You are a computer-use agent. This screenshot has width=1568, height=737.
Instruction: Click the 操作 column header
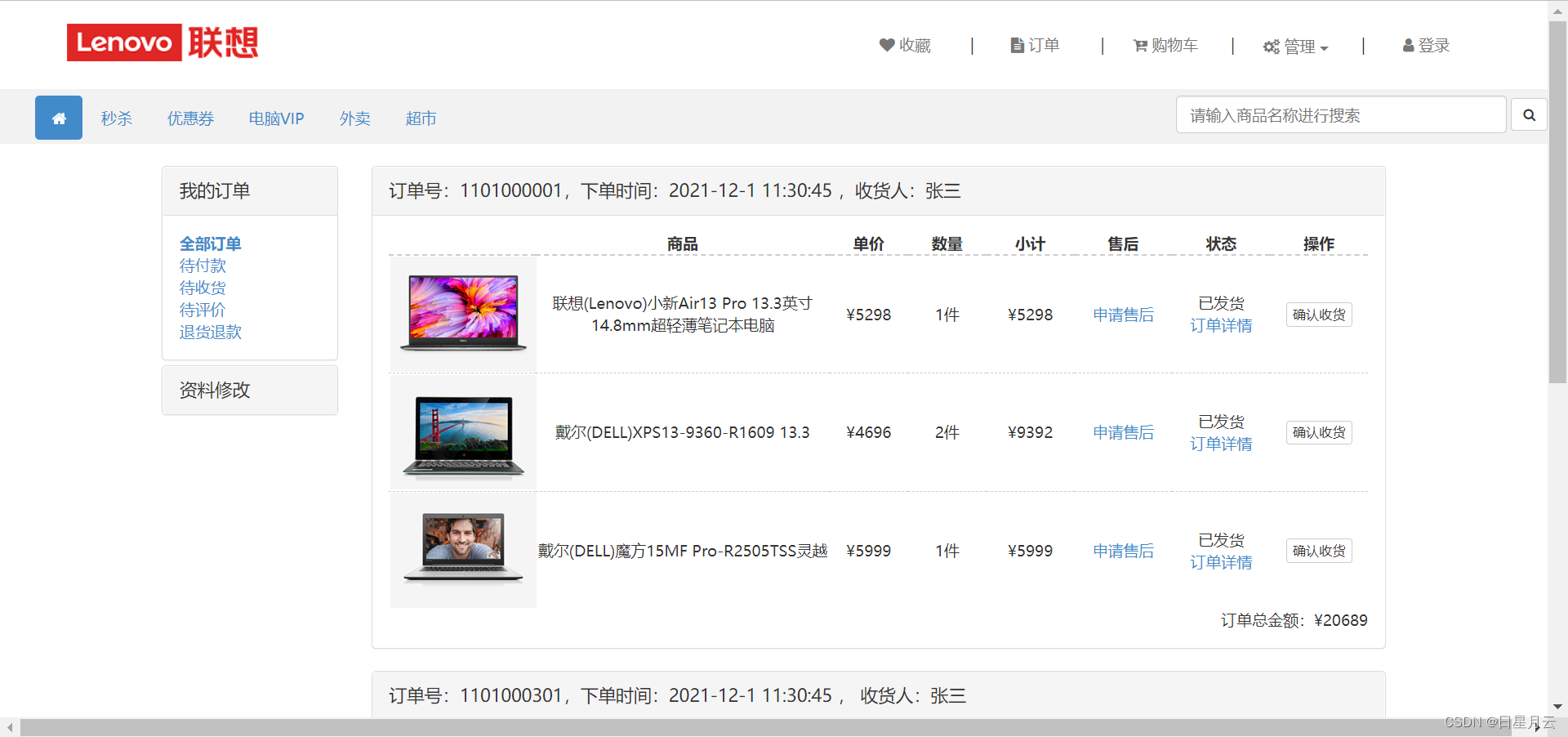pyautogui.click(x=1319, y=243)
